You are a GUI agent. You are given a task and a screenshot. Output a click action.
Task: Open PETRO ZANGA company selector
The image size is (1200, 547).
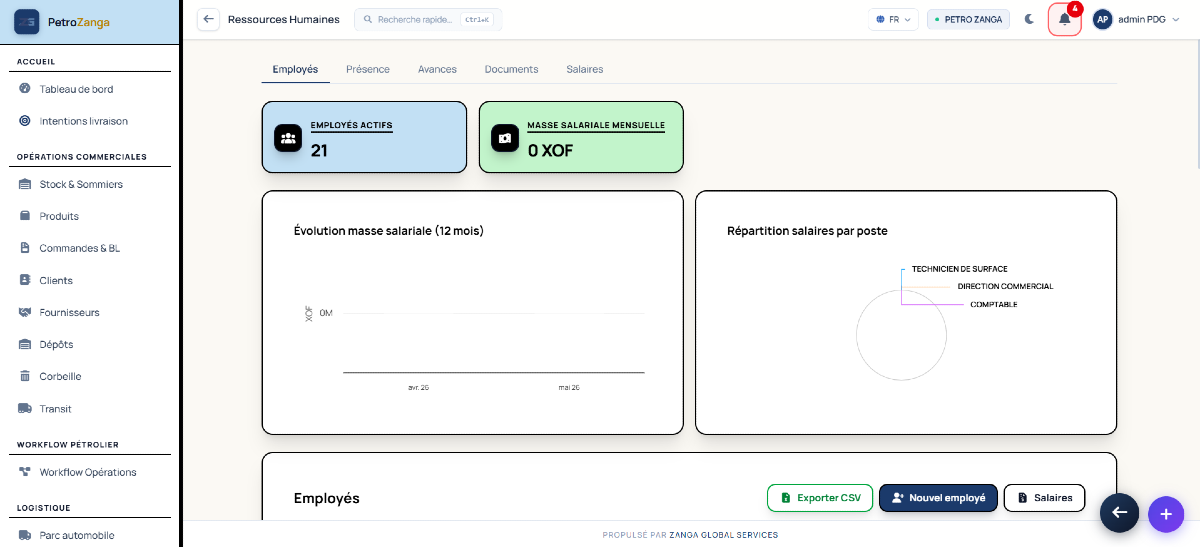pos(969,19)
